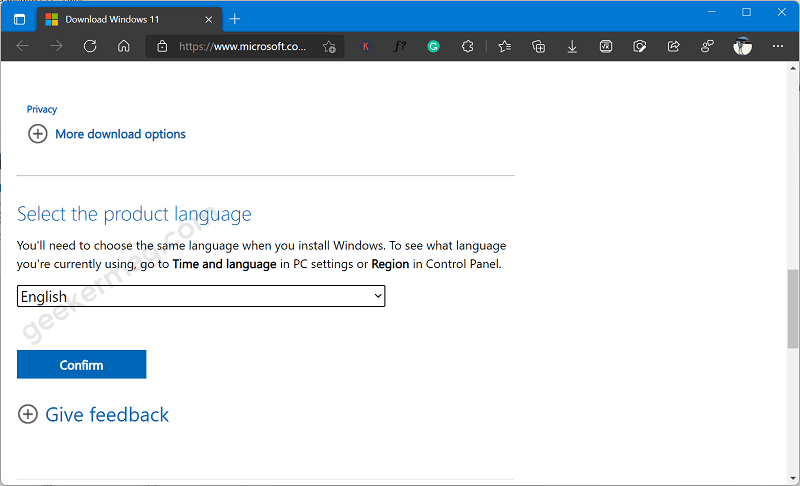The image size is (800, 486).
Task: Open the English language dropdown
Action: (x=201, y=296)
